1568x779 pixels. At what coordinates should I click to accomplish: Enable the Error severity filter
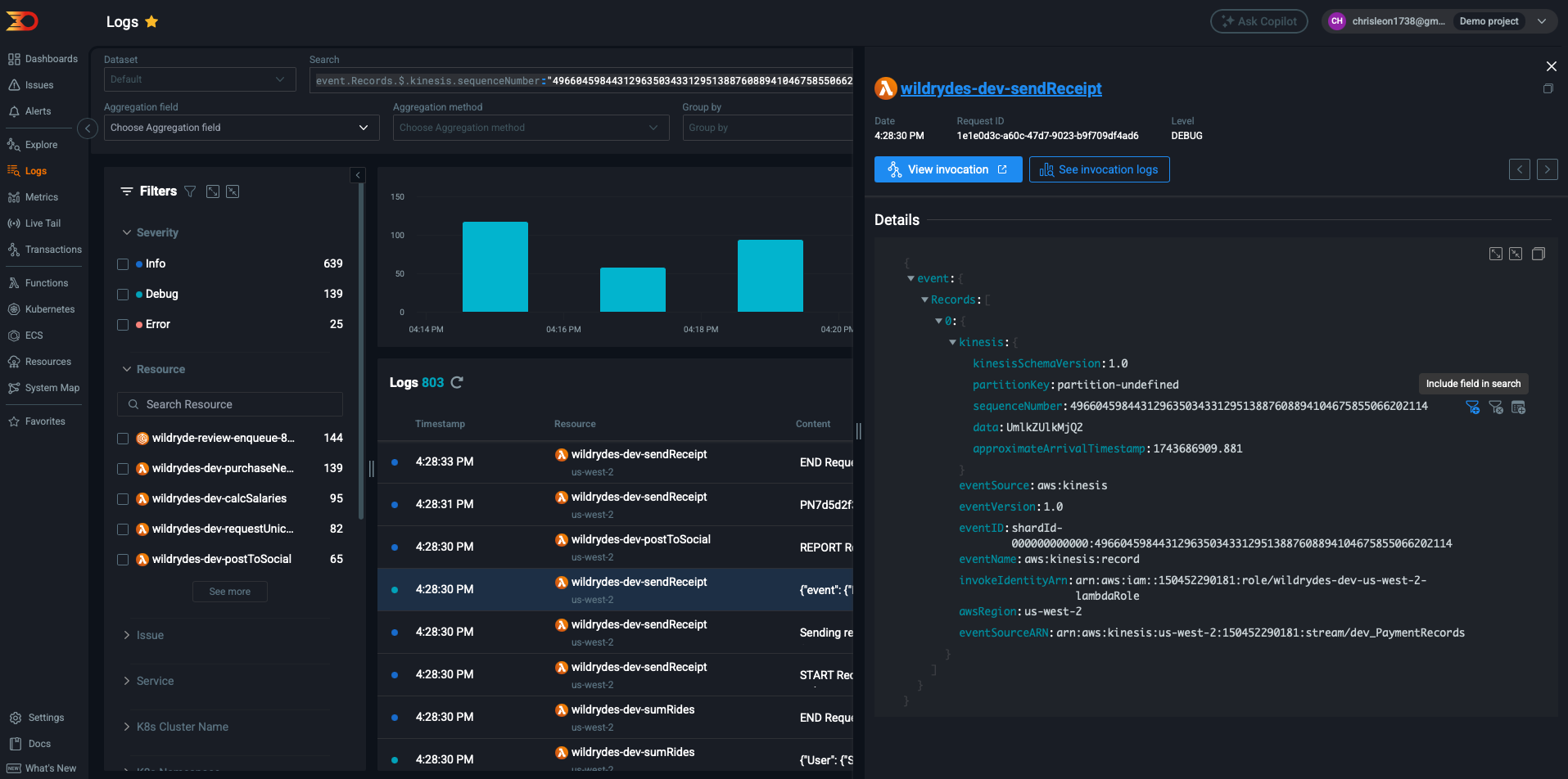point(123,325)
